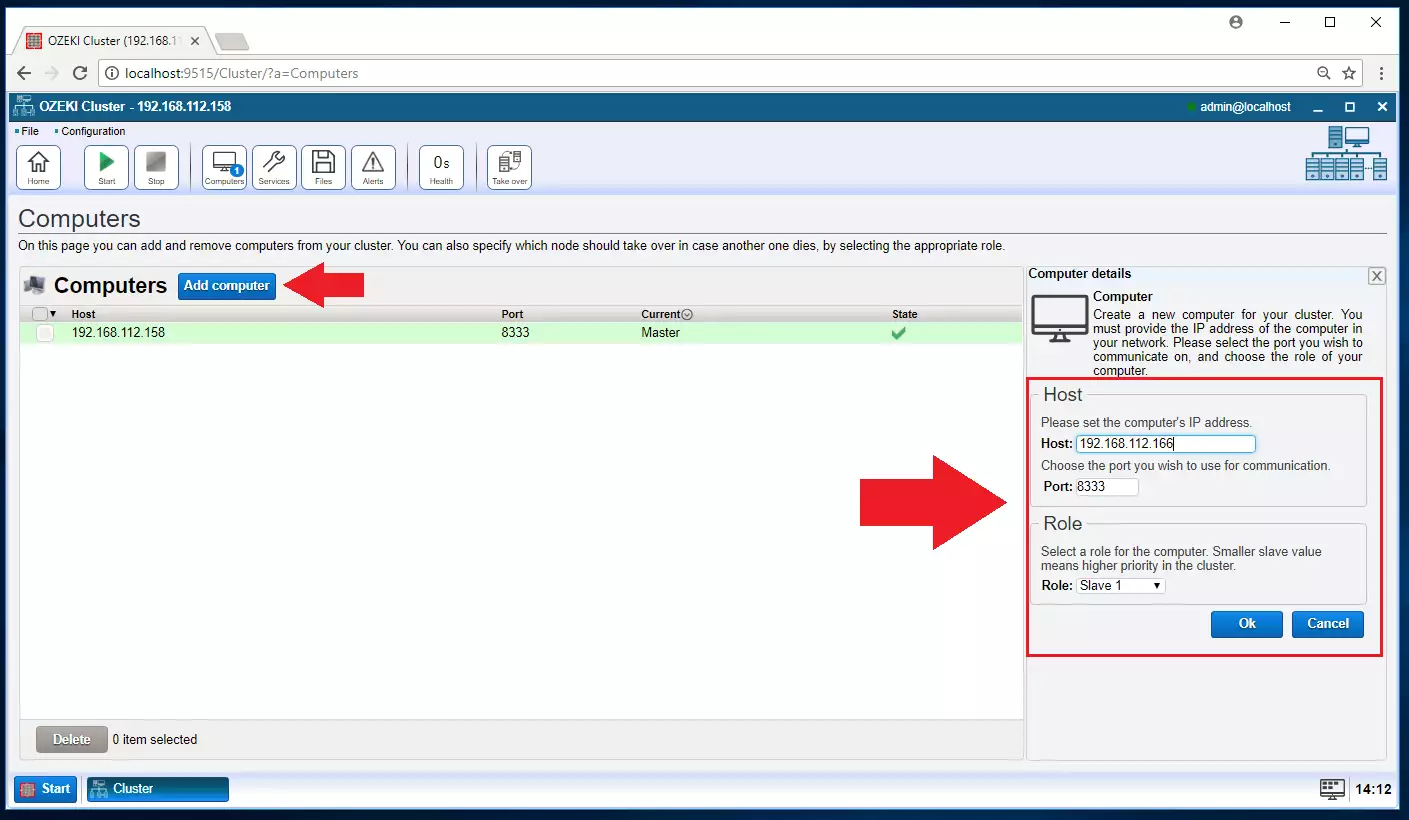Minimize the OZEKI Cluster inner window
This screenshot has height=820, width=1409.
point(1318,107)
